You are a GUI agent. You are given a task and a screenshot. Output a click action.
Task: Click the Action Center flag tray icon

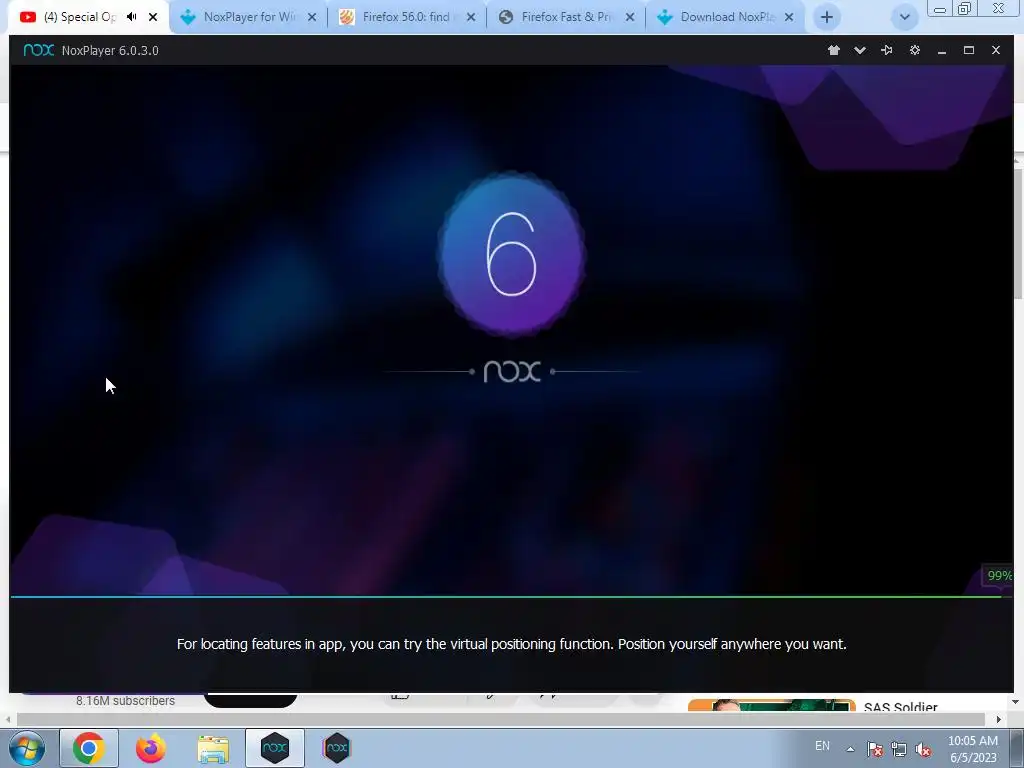tap(875, 749)
